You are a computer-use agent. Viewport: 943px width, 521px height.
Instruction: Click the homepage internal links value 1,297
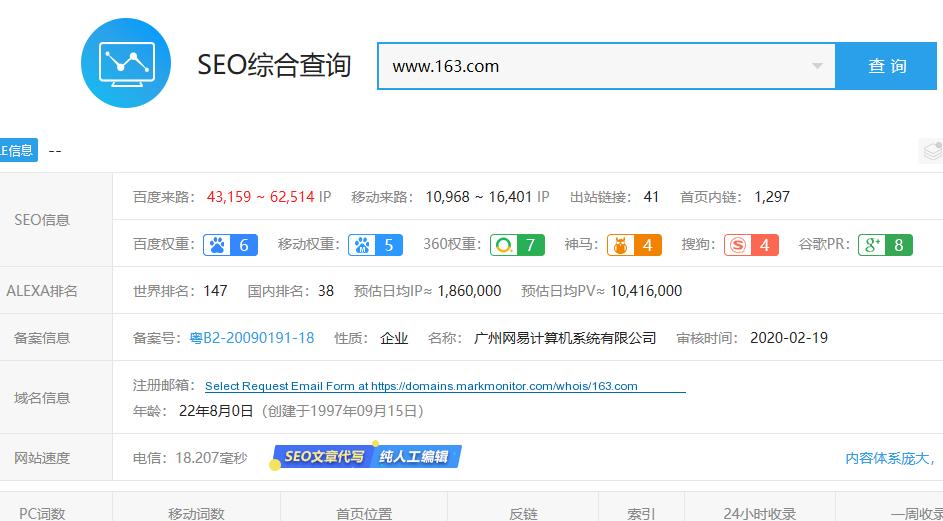click(x=772, y=197)
